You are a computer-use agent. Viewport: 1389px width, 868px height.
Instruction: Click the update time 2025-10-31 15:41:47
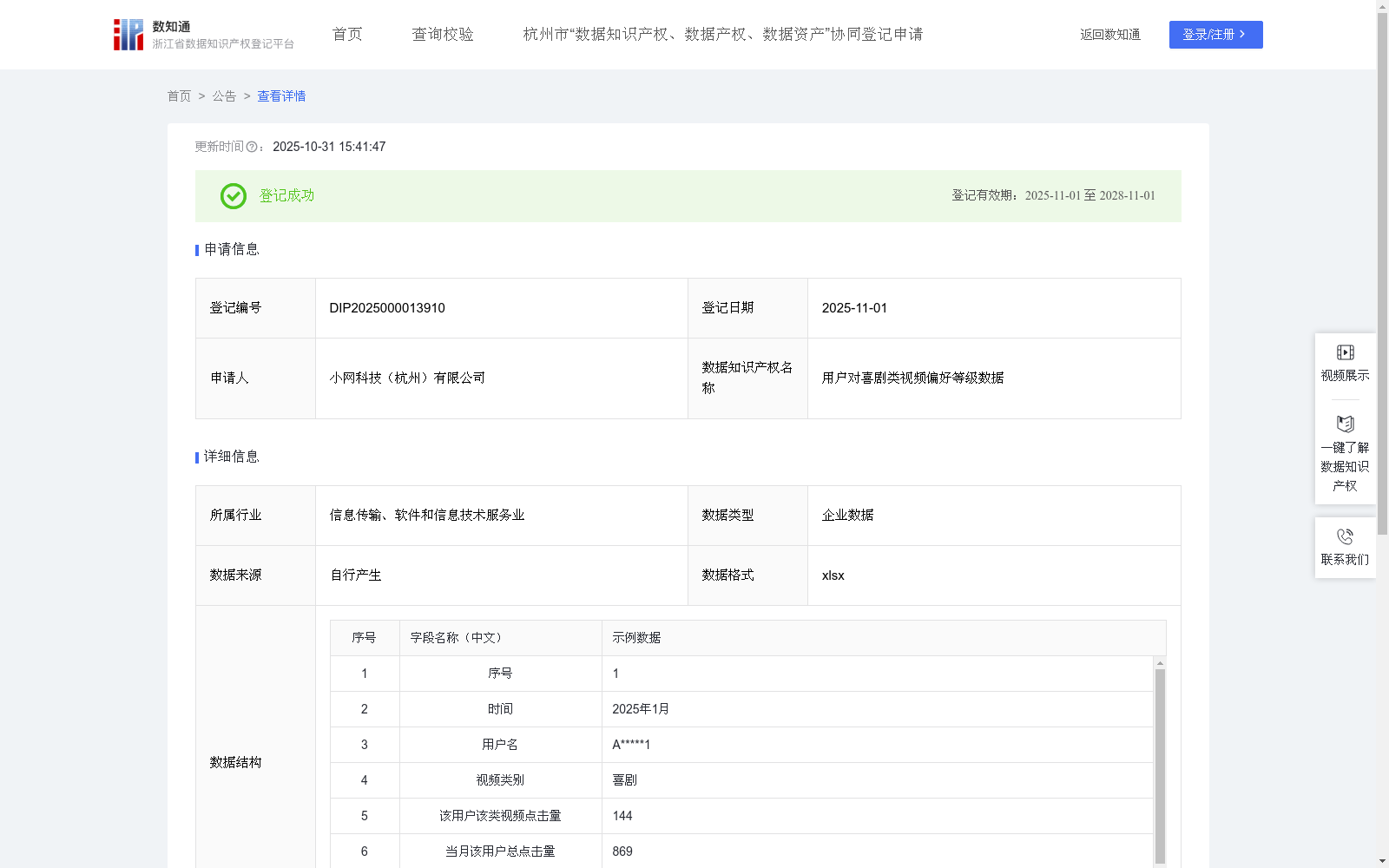(x=329, y=147)
